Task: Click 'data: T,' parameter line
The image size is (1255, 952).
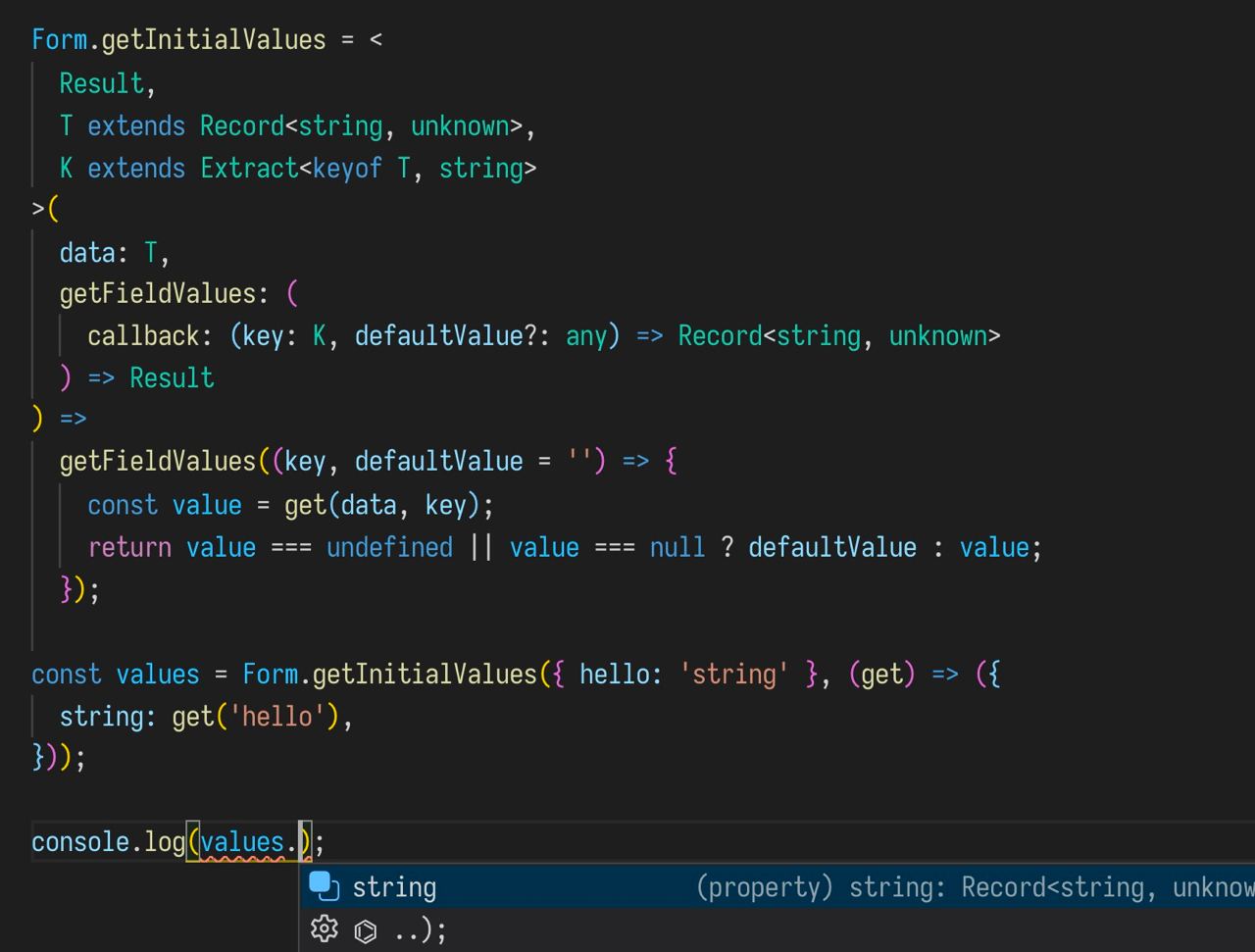Action: point(115,252)
